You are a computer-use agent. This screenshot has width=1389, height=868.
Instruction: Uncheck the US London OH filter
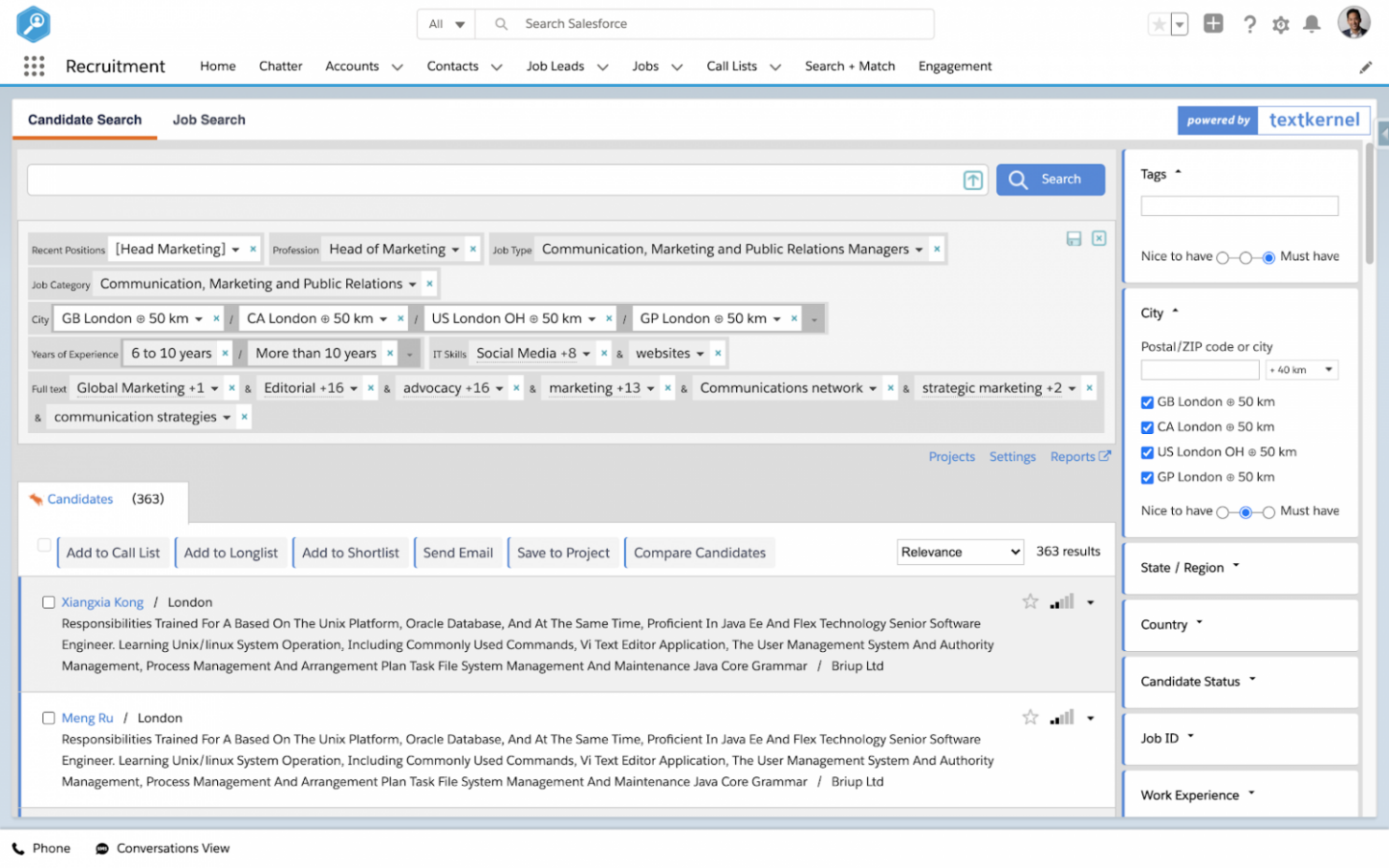click(1147, 451)
